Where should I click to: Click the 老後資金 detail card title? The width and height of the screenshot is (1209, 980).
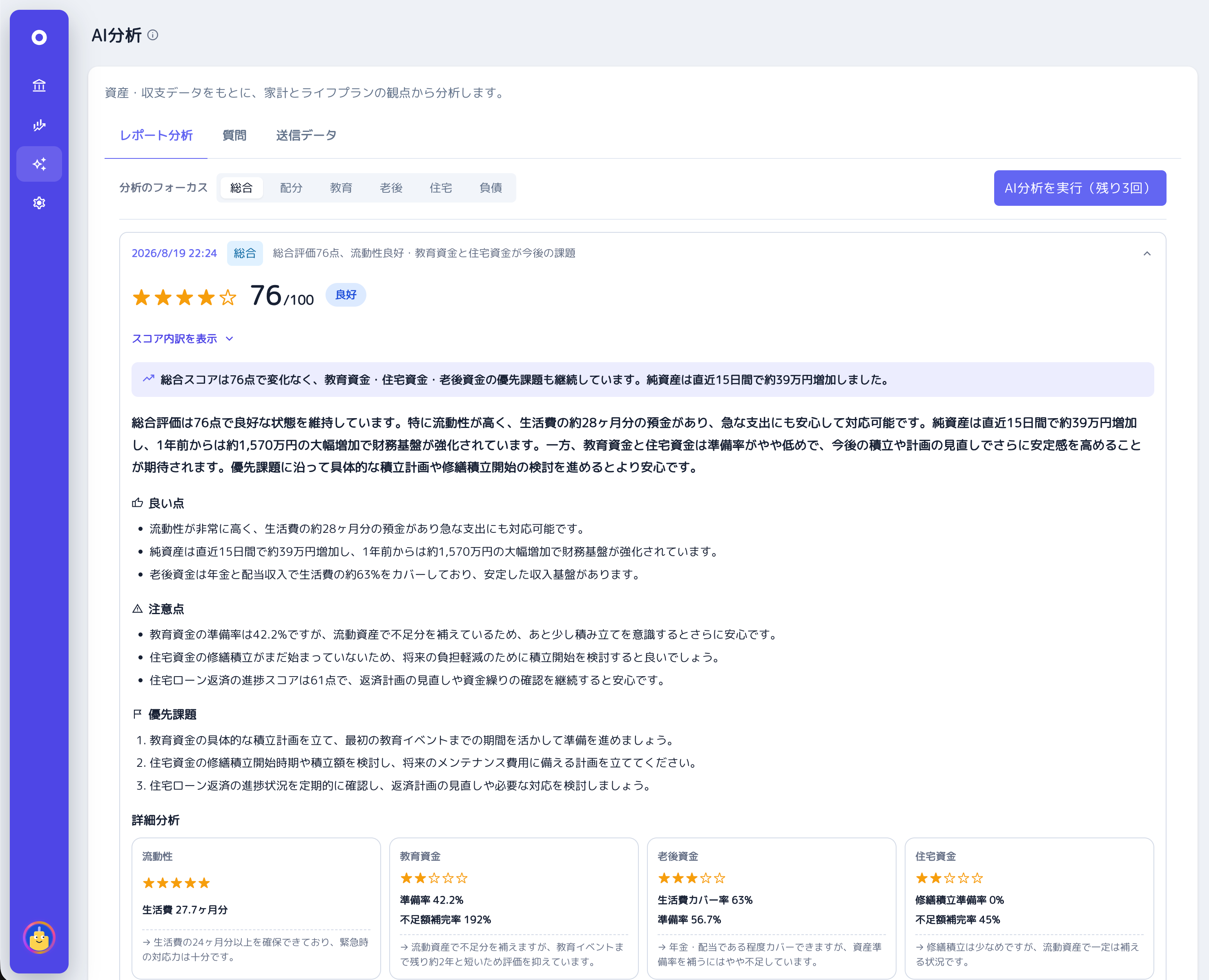pyautogui.click(x=678, y=856)
